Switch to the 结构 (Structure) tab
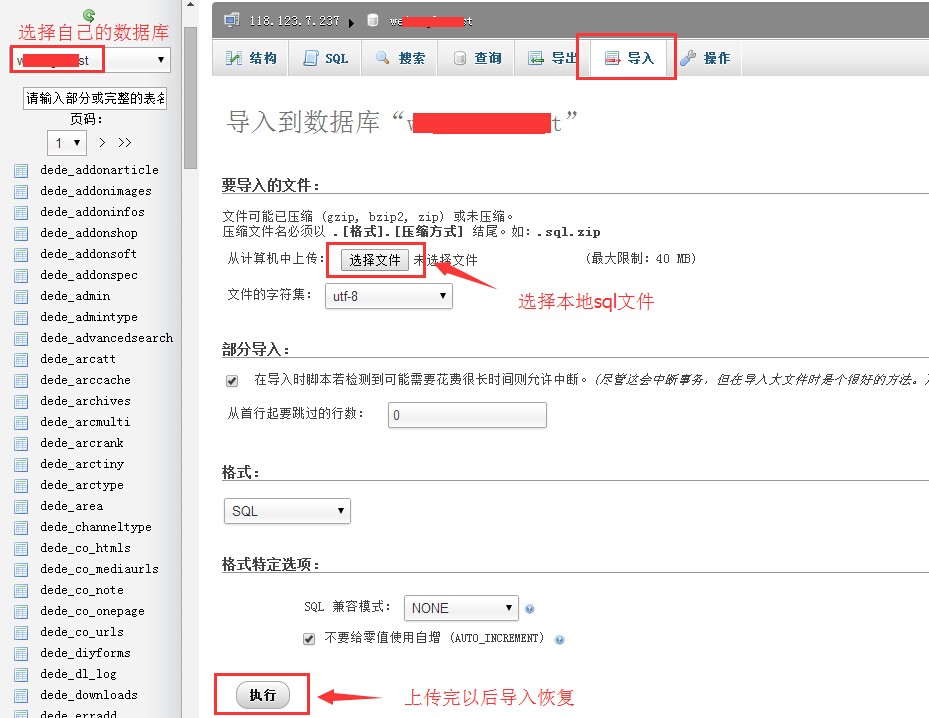Image resolution: width=929 pixels, height=718 pixels. tap(251, 58)
